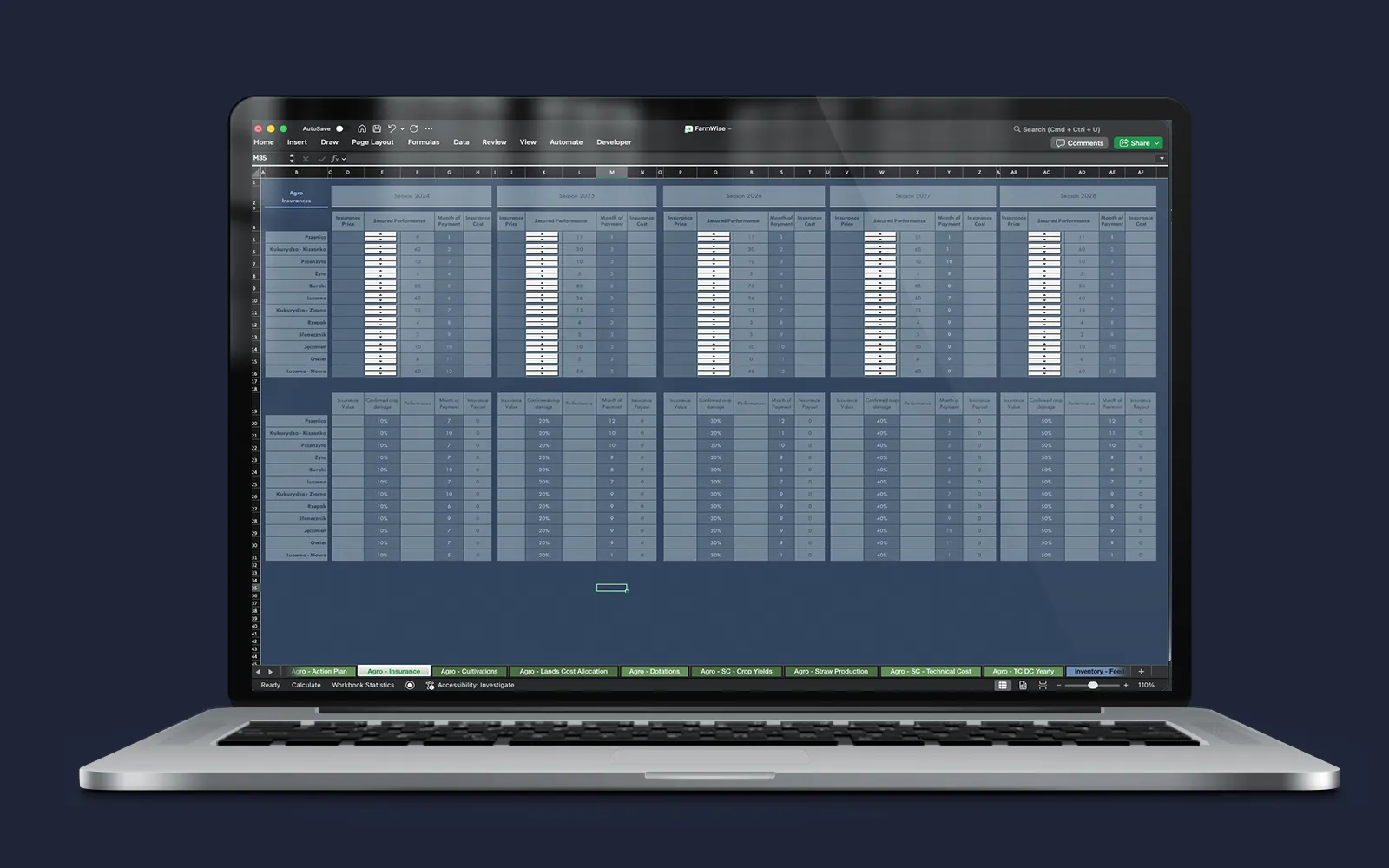This screenshot has width=1389, height=868.
Task: Switch to the Agro - Straw Production sheet
Action: 831,671
